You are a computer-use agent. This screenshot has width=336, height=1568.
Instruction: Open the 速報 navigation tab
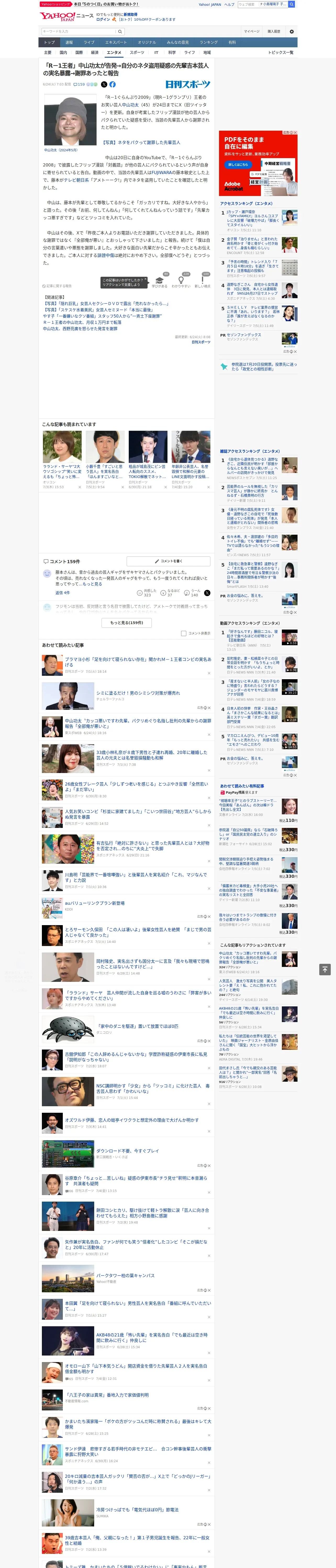point(69,42)
